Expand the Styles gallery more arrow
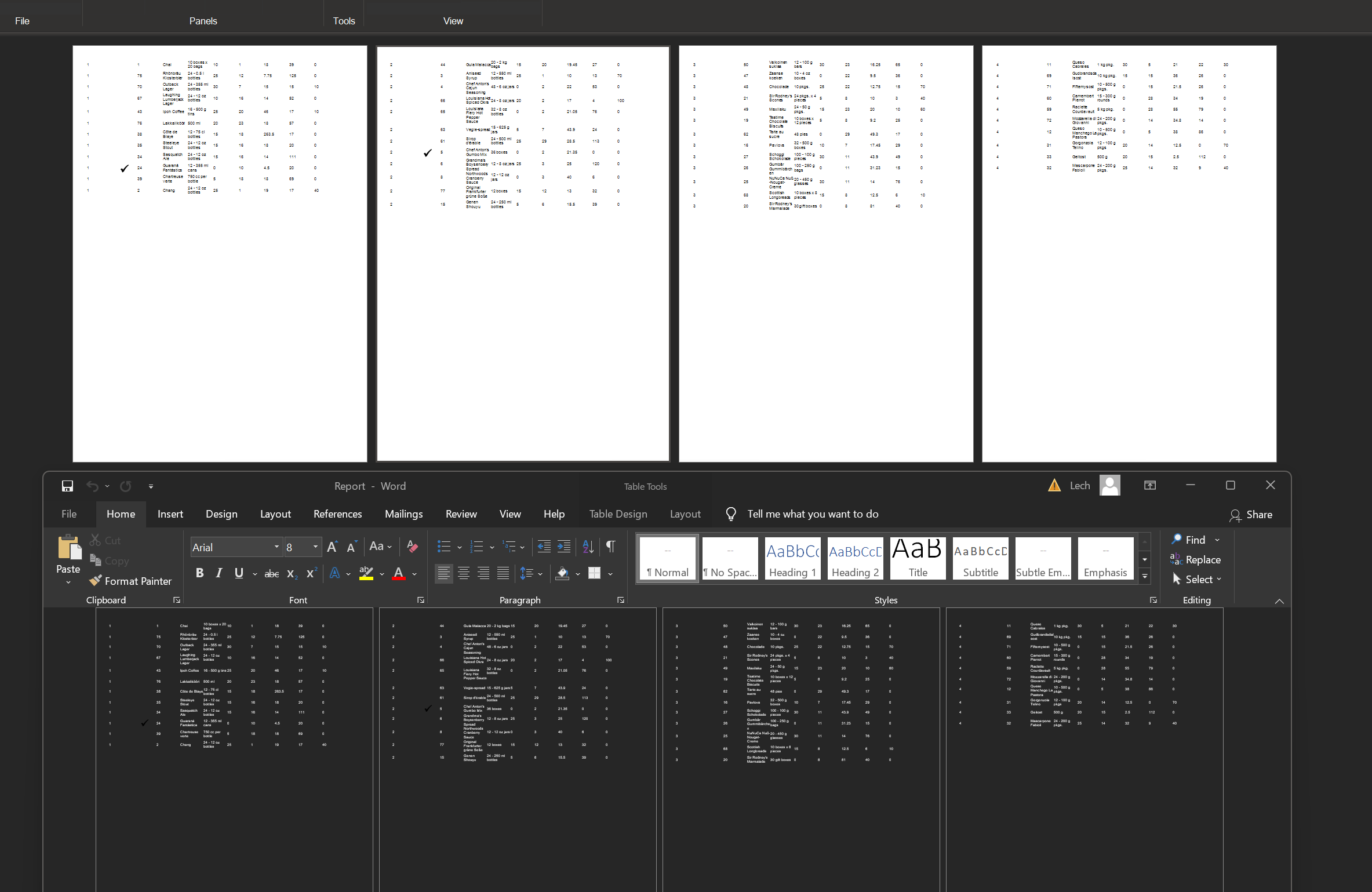 pos(1144,576)
